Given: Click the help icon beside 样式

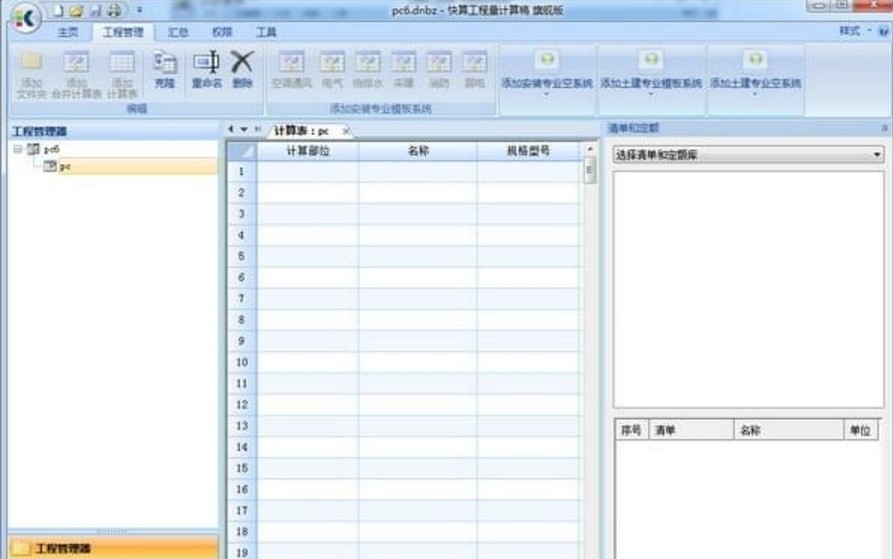Looking at the screenshot, I should (884, 31).
